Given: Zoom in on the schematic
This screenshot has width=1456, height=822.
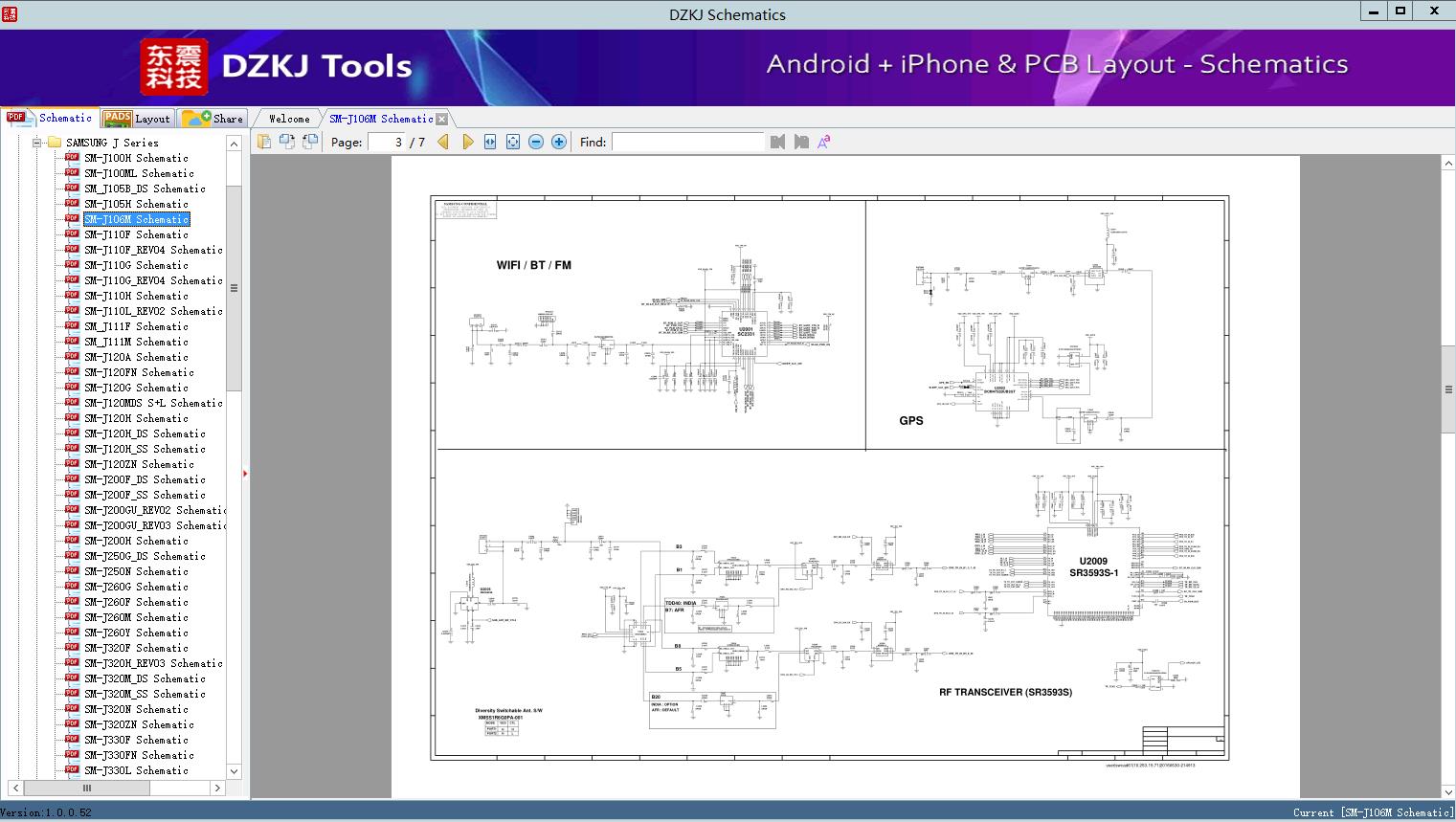Looking at the screenshot, I should tap(558, 142).
